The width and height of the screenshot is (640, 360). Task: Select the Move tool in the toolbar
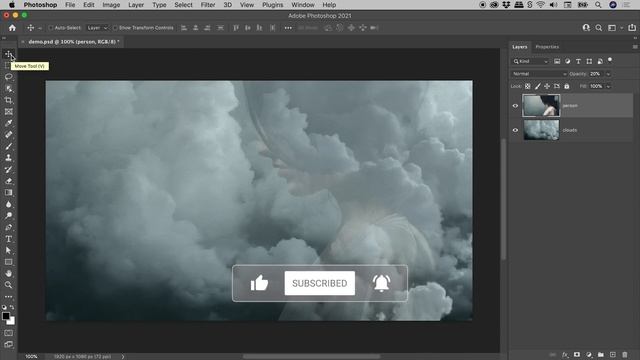pyautogui.click(x=8, y=54)
